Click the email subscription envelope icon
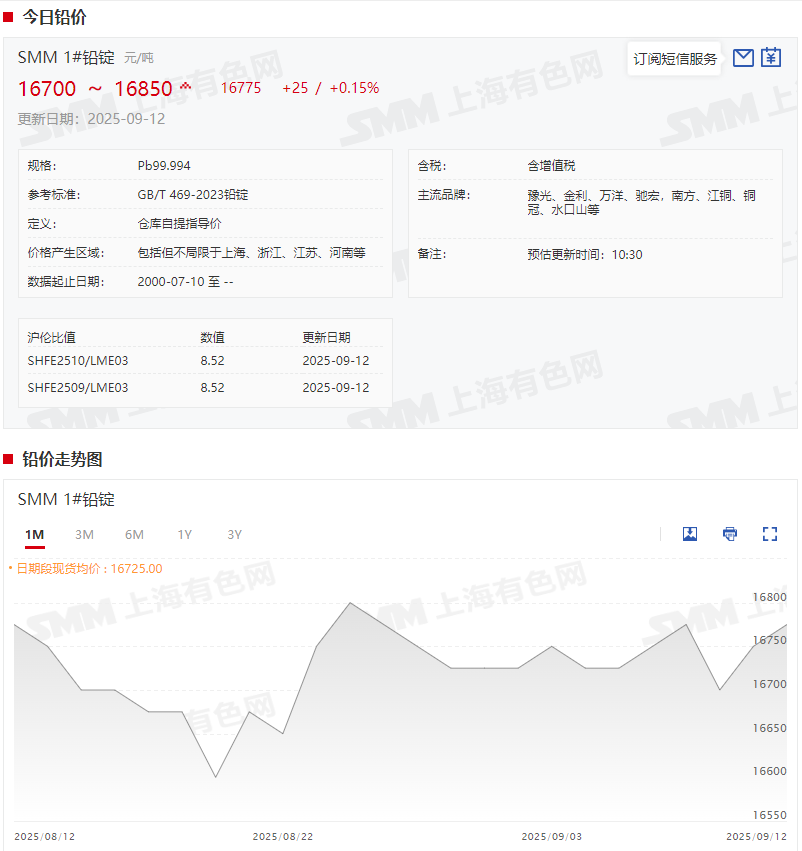 pos(743,58)
